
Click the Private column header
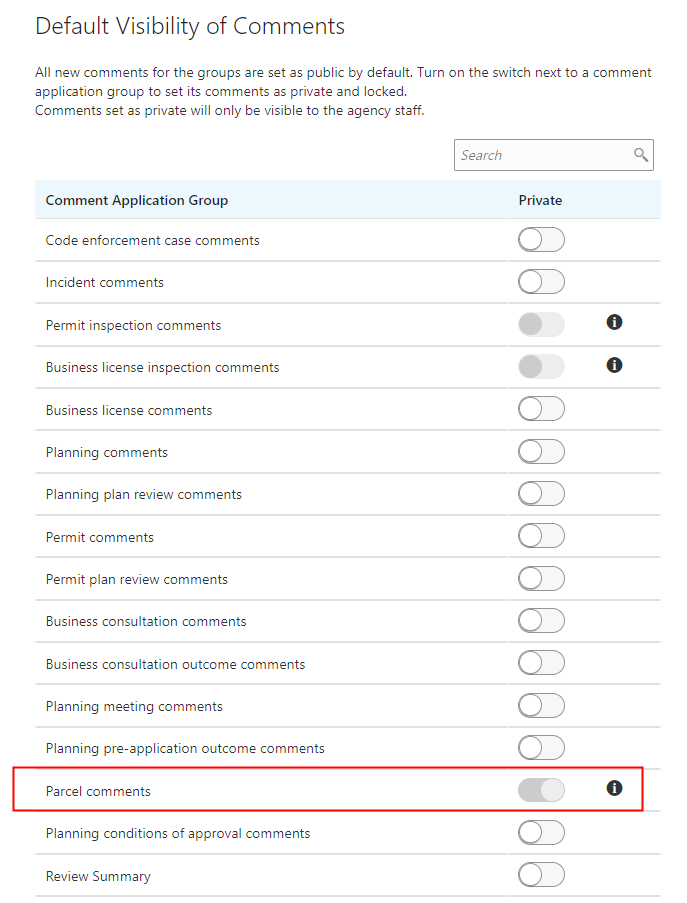coord(540,200)
